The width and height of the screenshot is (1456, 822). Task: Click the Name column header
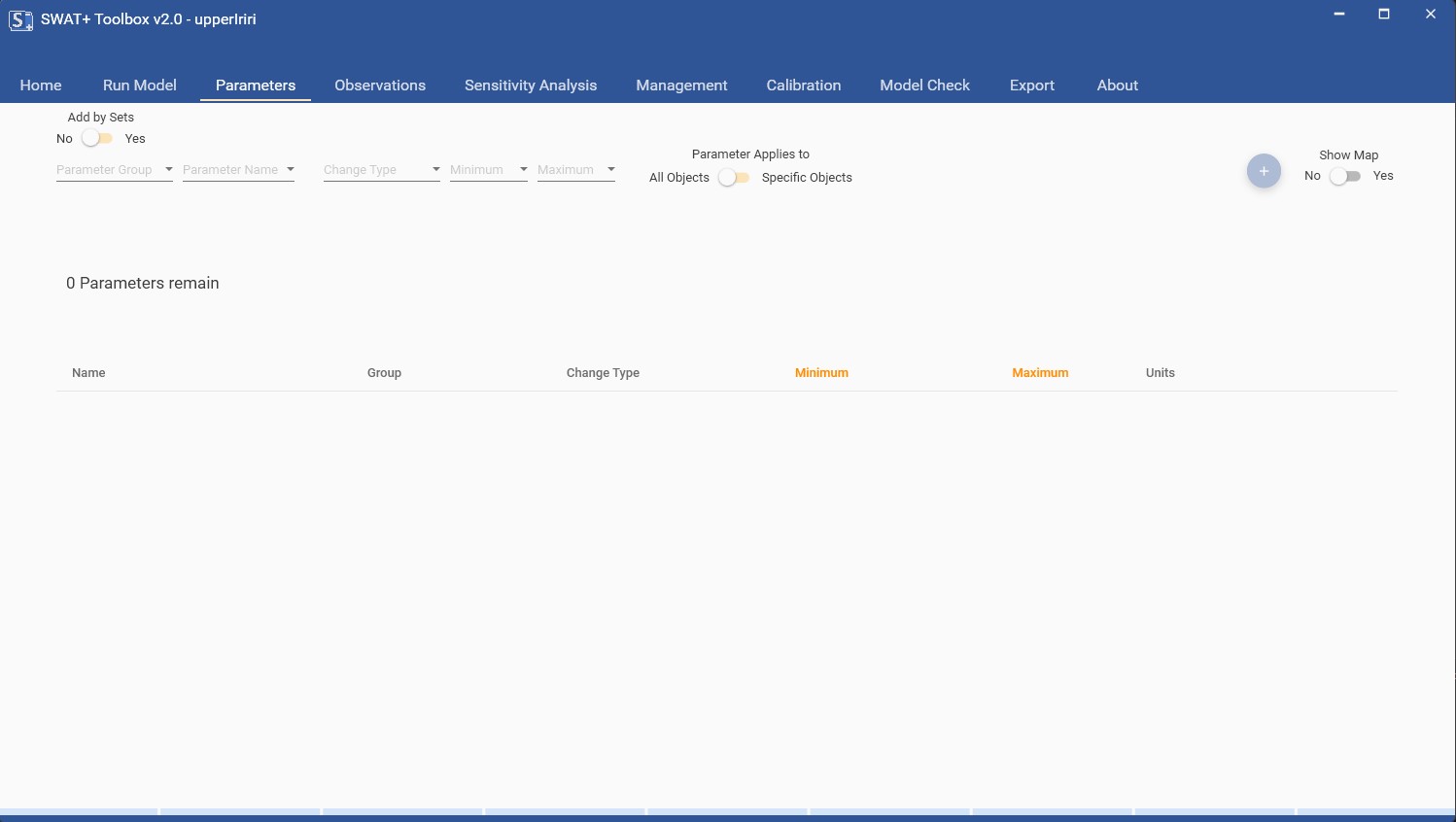coord(88,373)
